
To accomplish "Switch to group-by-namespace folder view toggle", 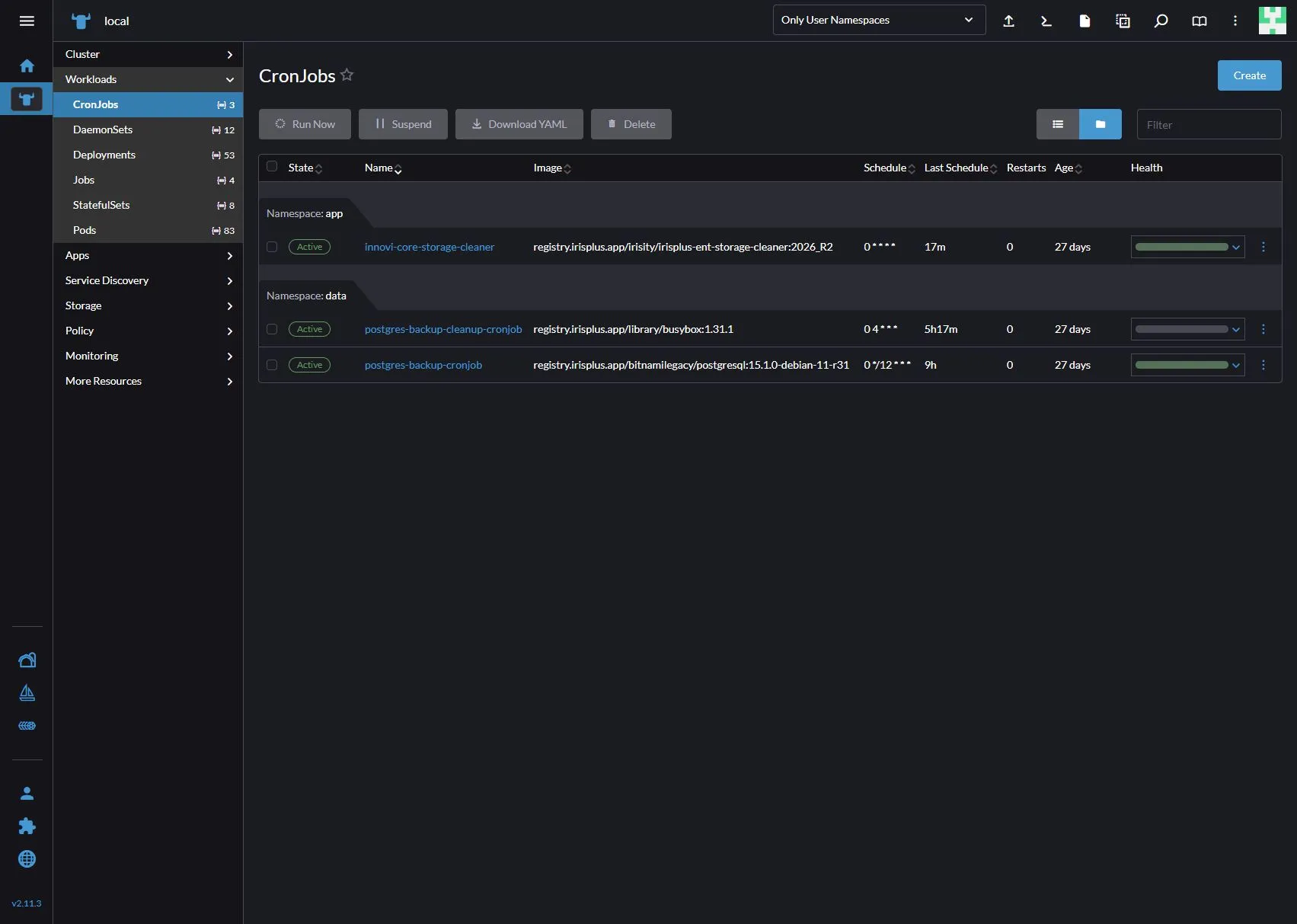I will tap(1101, 124).
